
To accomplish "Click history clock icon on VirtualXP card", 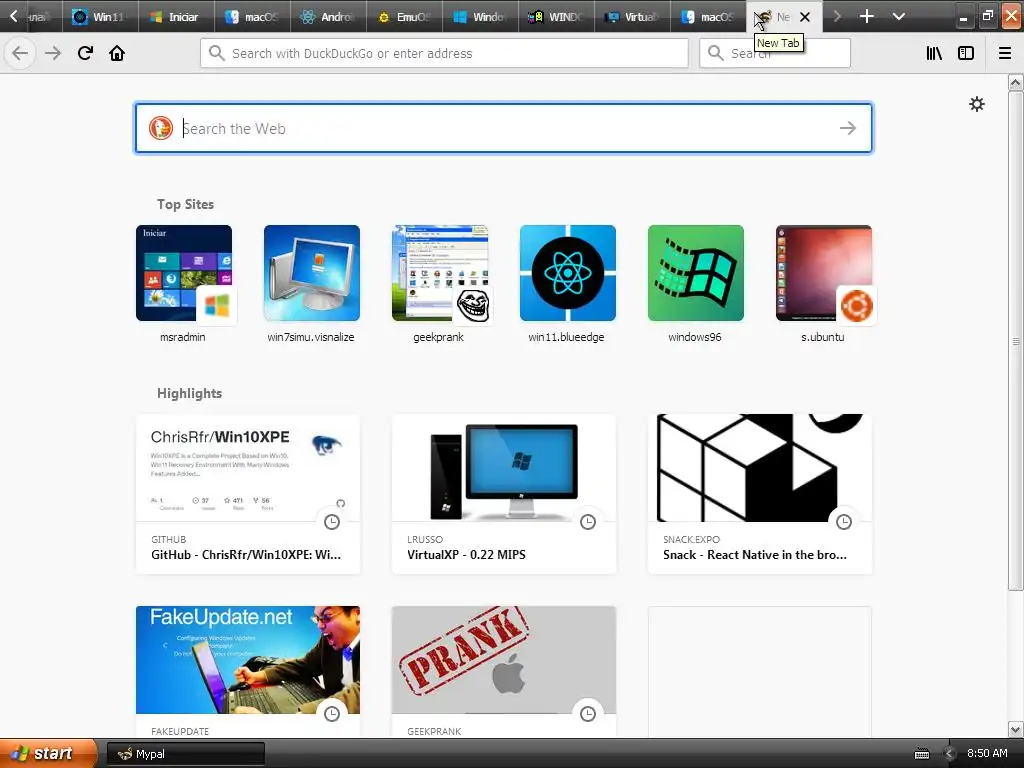I will click(x=588, y=522).
